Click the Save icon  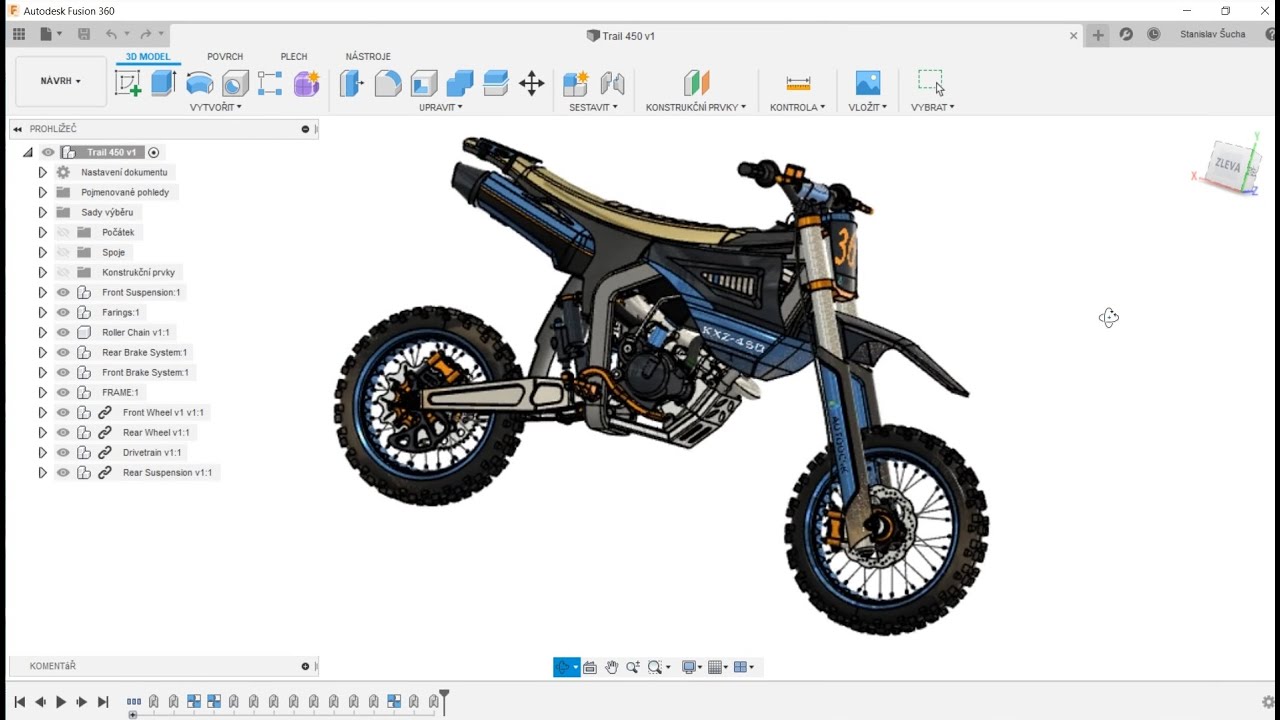click(x=84, y=35)
